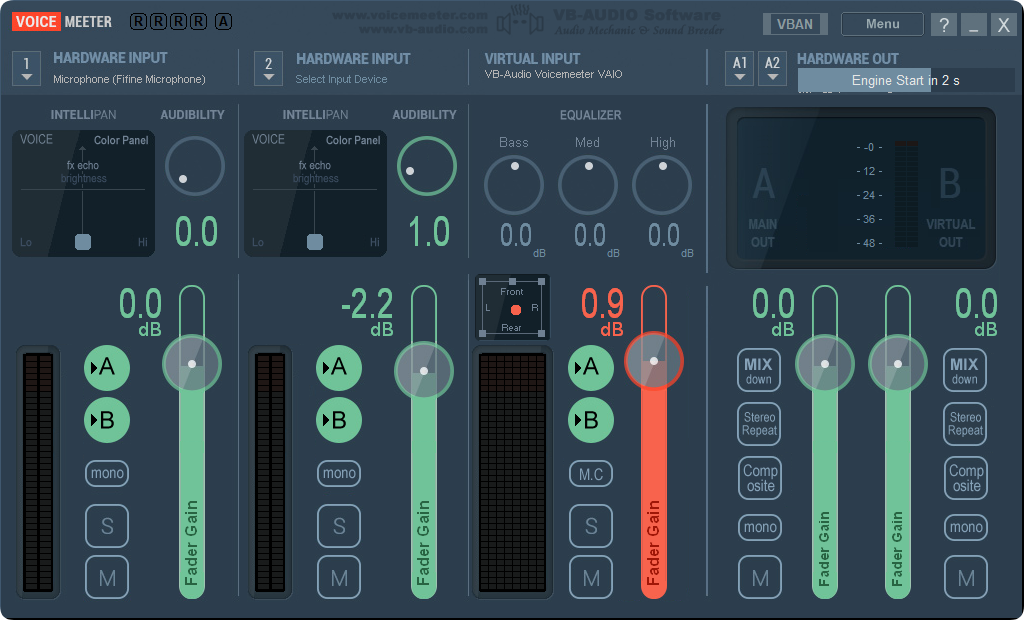Screen dimensions: 1024x620
Task: Open Hardware Input 1 device dropdown
Action: point(27,68)
